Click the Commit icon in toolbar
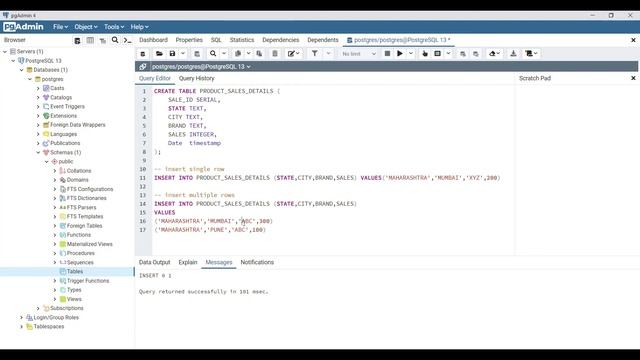The width and height of the screenshot is (640, 360). pos(463,53)
